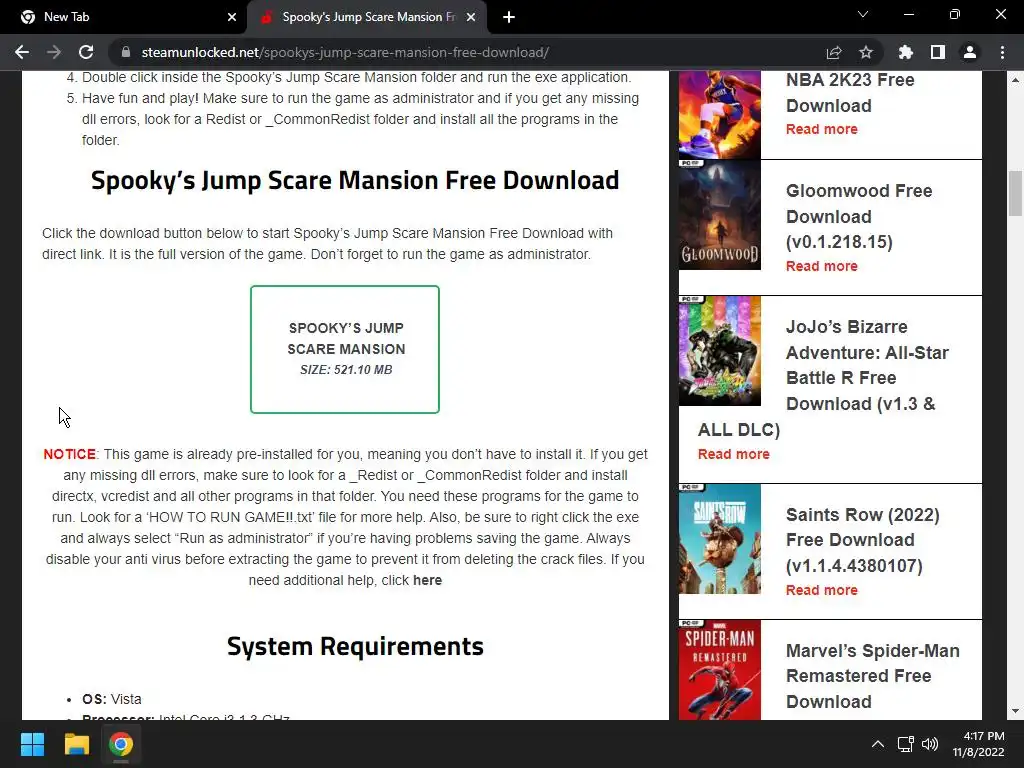Screen dimensions: 1024x768
Task: Open the Saints Row cover thumbnail
Action: pos(720,539)
